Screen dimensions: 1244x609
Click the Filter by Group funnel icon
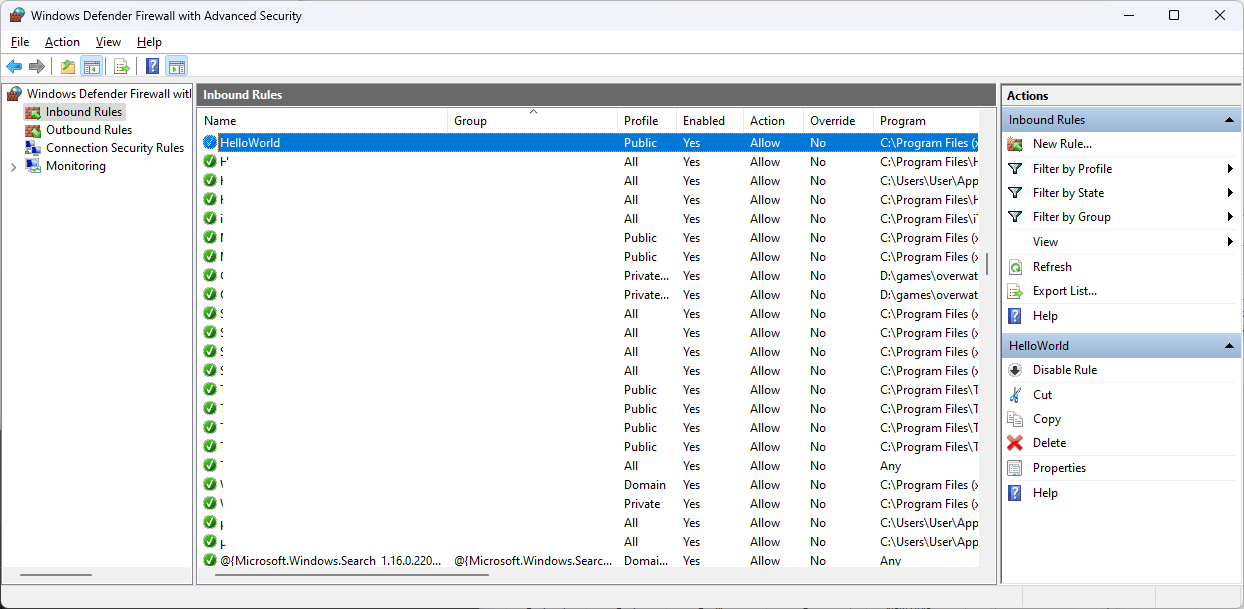[x=1015, y=217]
